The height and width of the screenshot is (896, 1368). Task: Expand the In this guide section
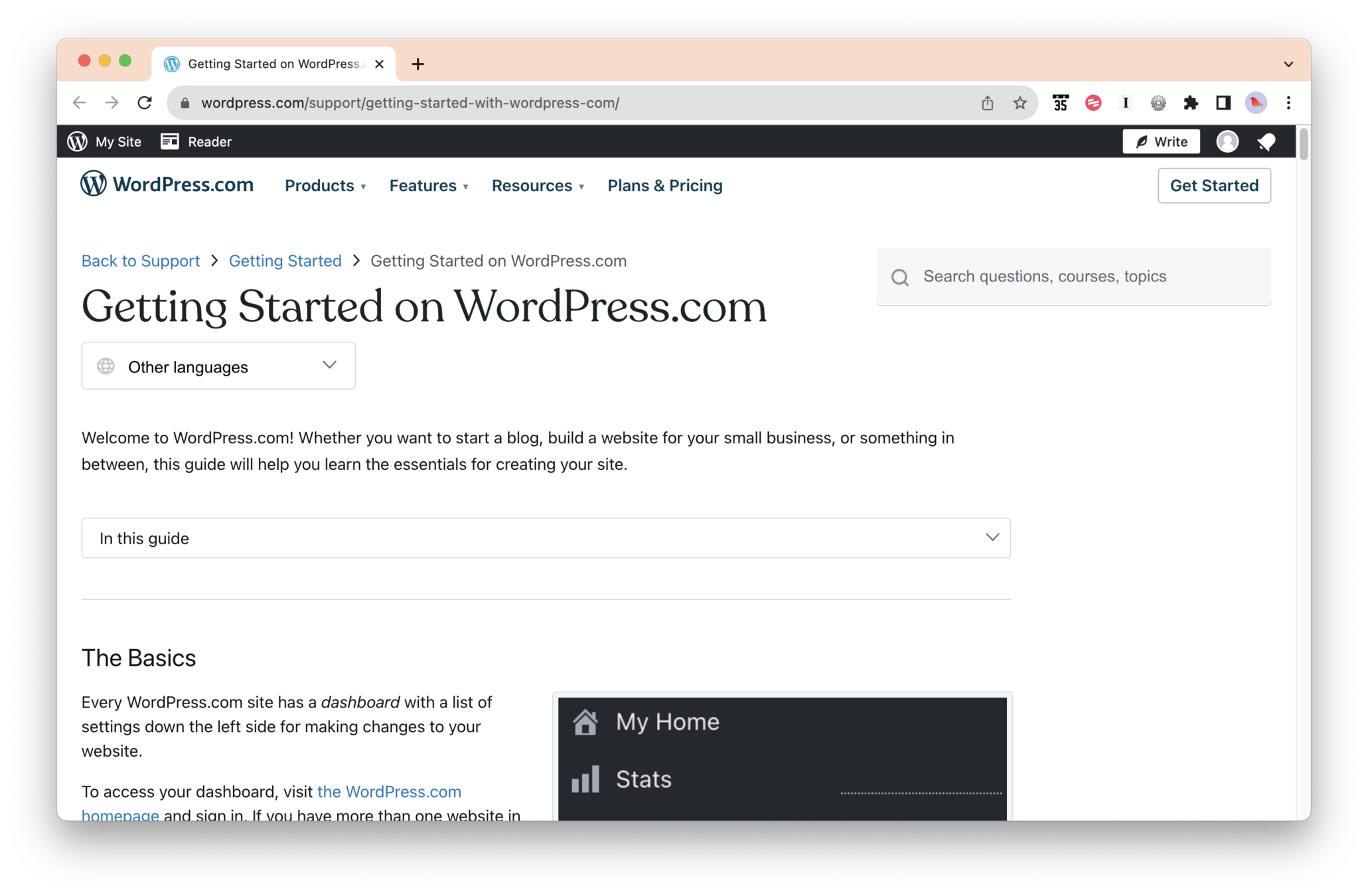(546, 538)
